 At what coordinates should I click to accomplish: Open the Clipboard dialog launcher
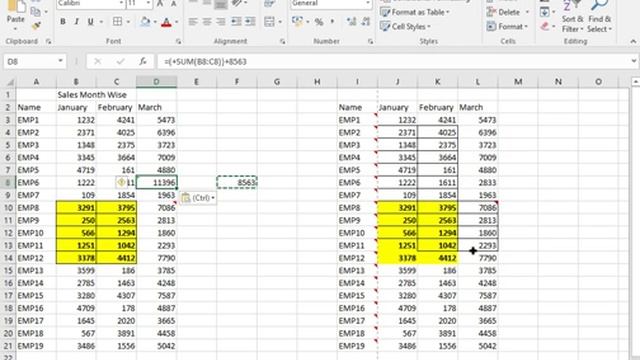49,41
